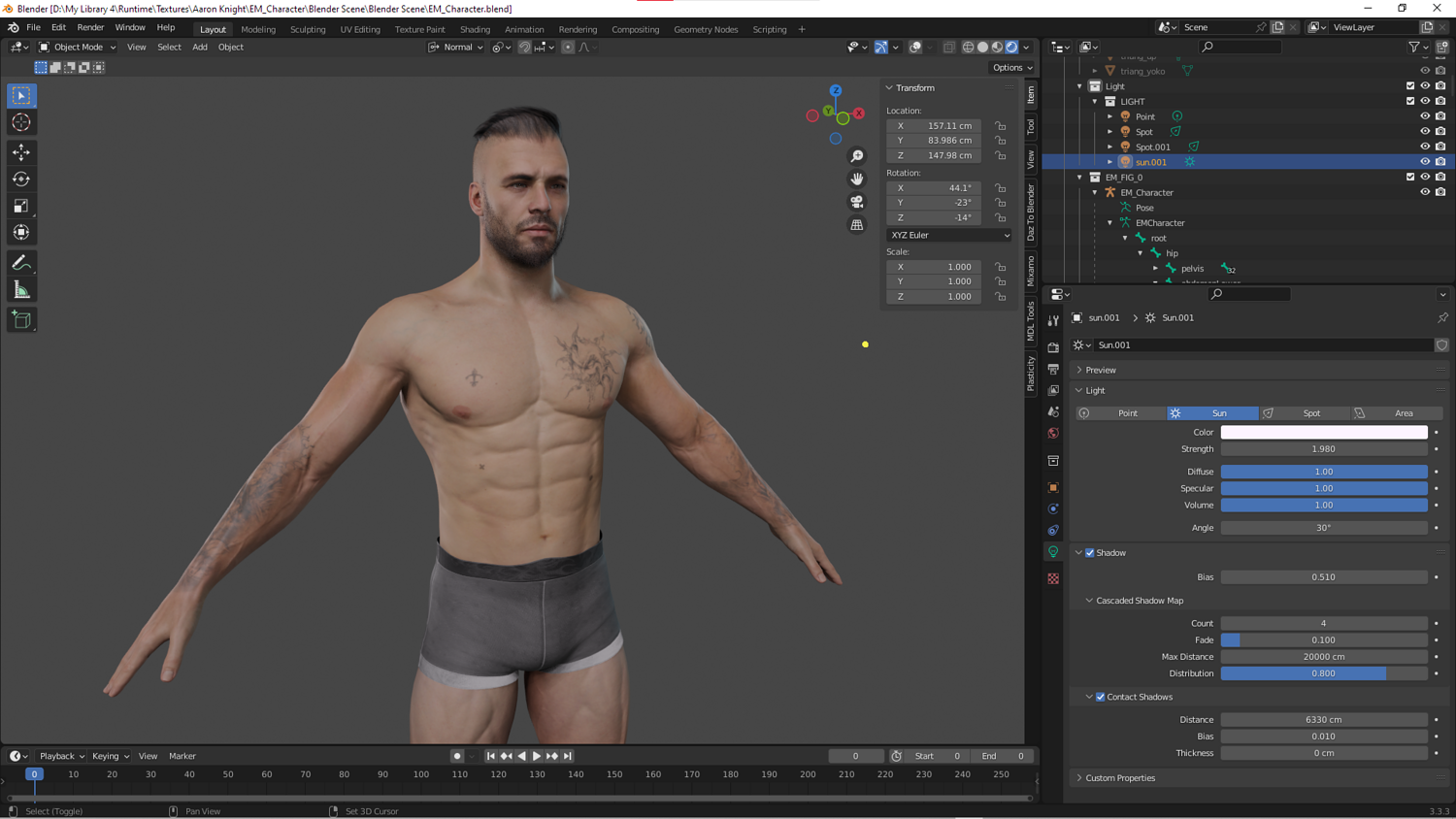Activate the Select Box tool
Screen dimensions: 1456x819
(21, 95)
